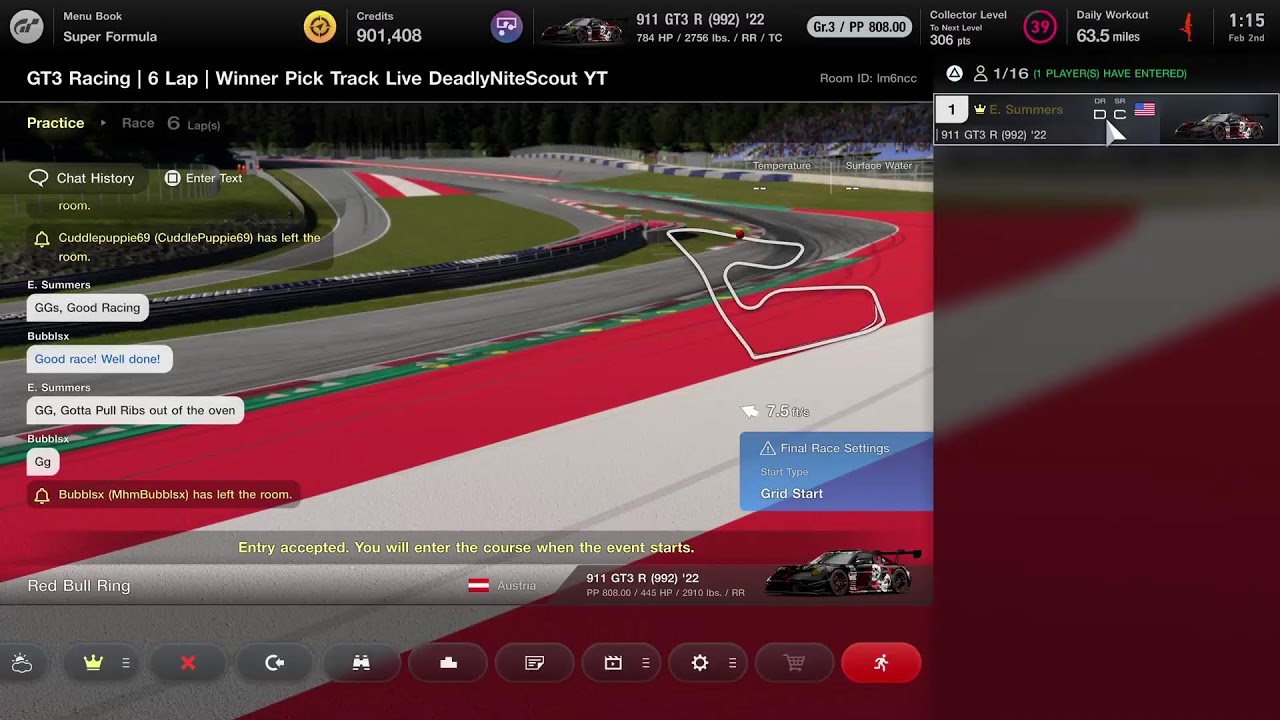1280x720 pixels.
Task: Select the 911 GT3 R car thumbnail in header
Action: (x=582, y=29)
